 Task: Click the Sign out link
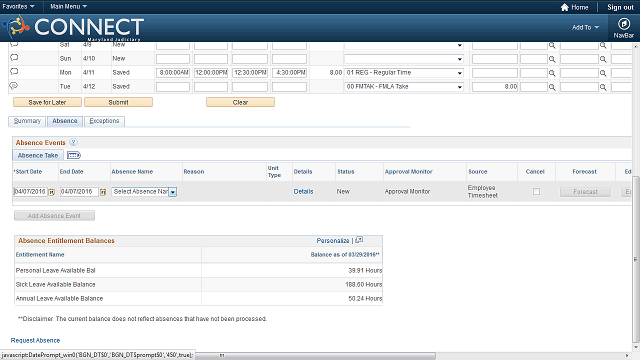[x=620, y=7]
